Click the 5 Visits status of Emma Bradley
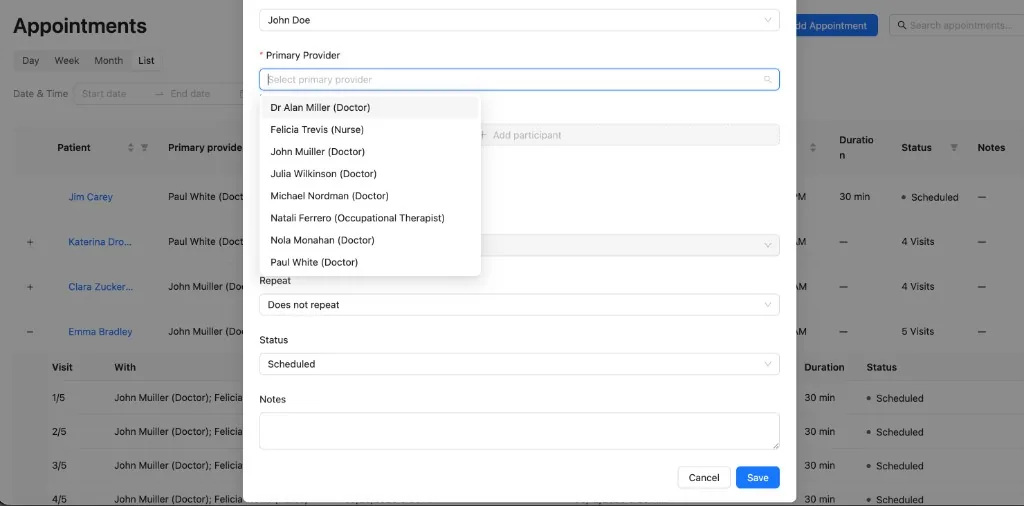The height and width of the screenshot is (506, 1024). pos(918,332)
